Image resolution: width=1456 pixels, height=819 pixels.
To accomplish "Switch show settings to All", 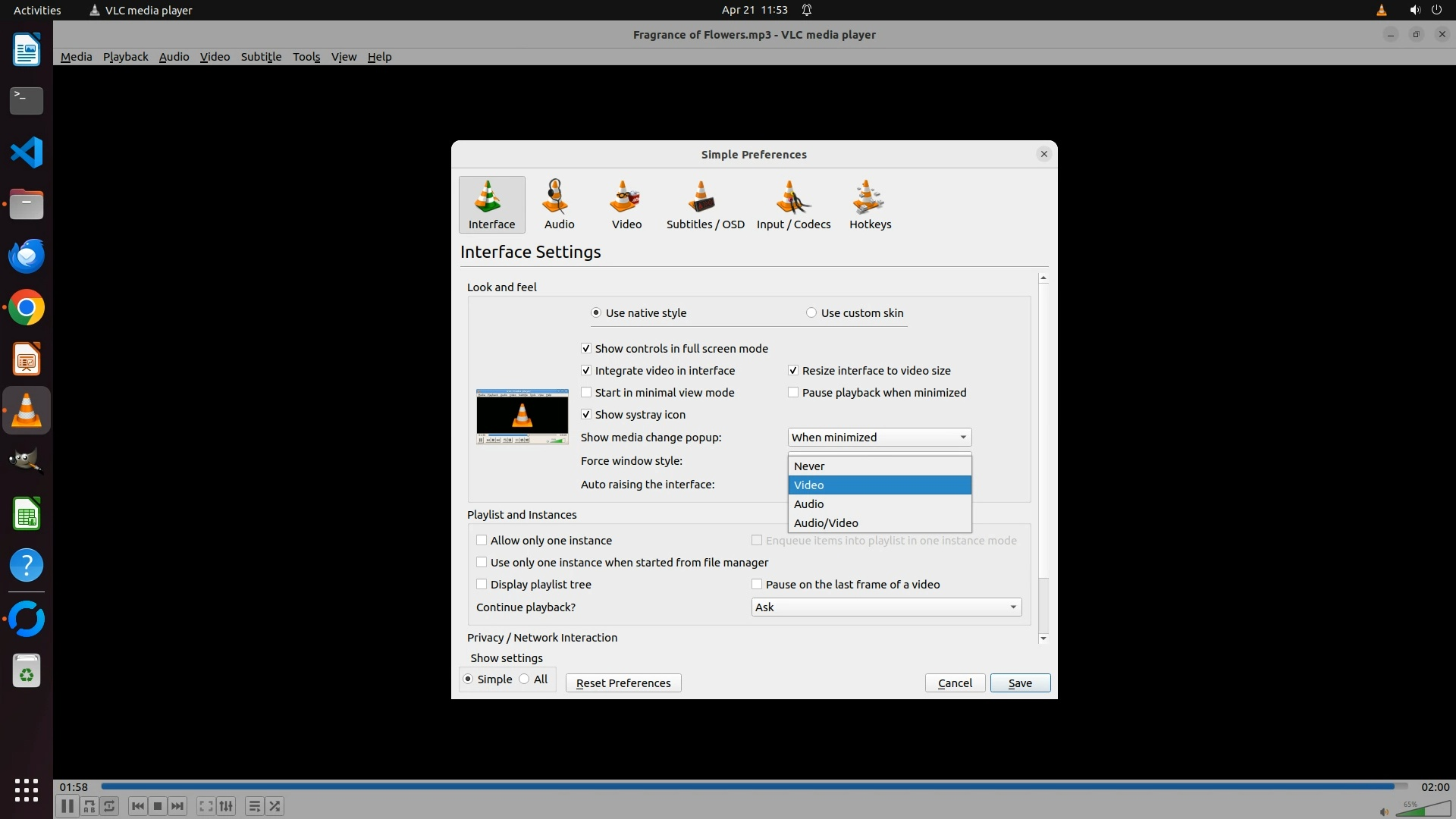I will [x=524, y=679].
